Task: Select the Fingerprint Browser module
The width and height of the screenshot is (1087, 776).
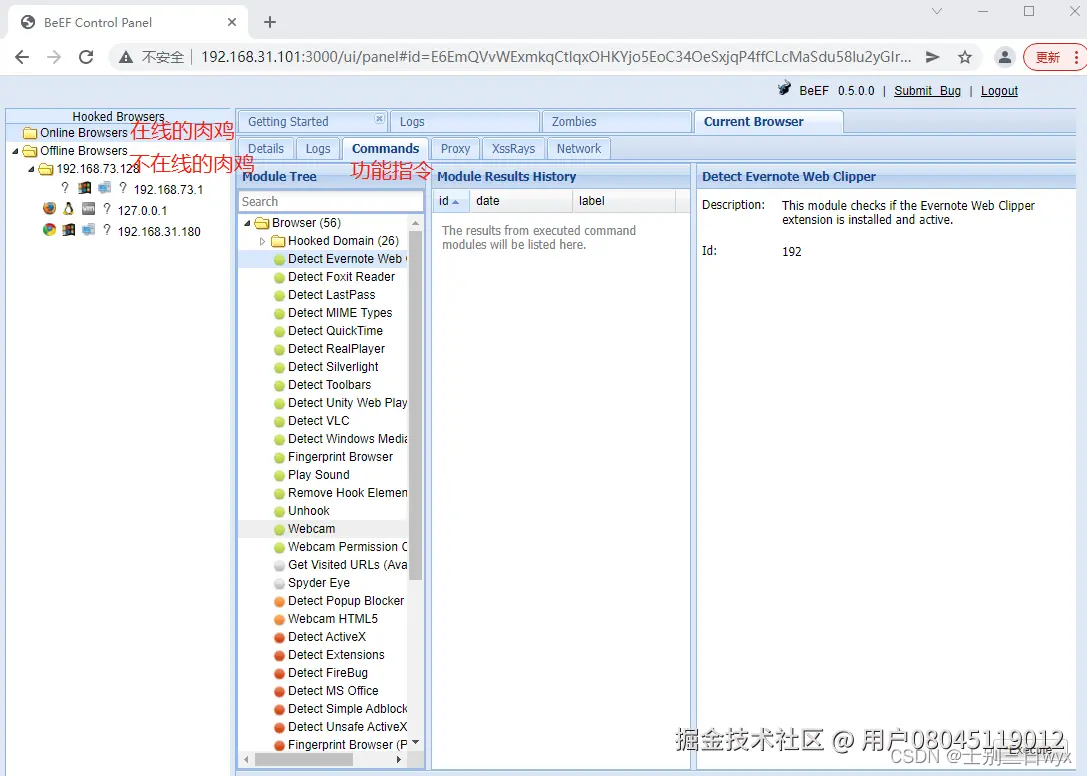Action: pyautogui.click(x=340, y=457)
